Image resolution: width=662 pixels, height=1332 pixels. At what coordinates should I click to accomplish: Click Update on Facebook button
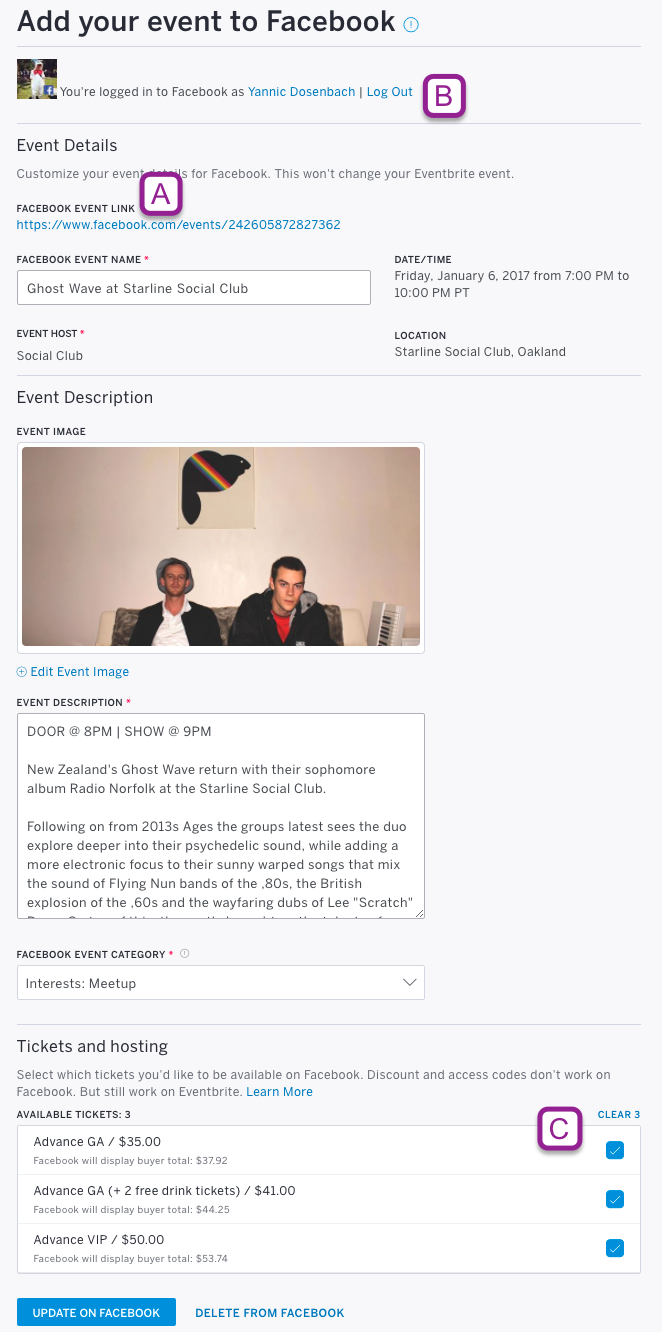(x=96, y=1312)
